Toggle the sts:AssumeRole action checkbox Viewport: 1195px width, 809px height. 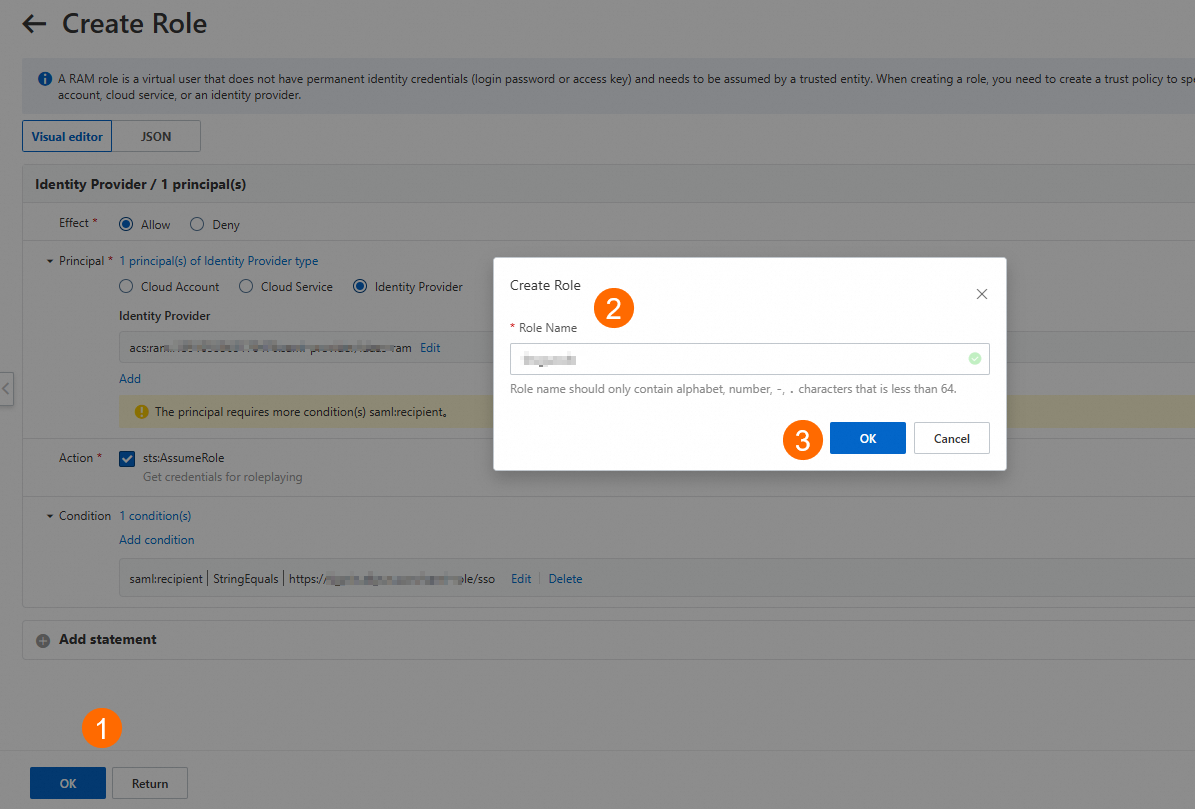[127, 459]
